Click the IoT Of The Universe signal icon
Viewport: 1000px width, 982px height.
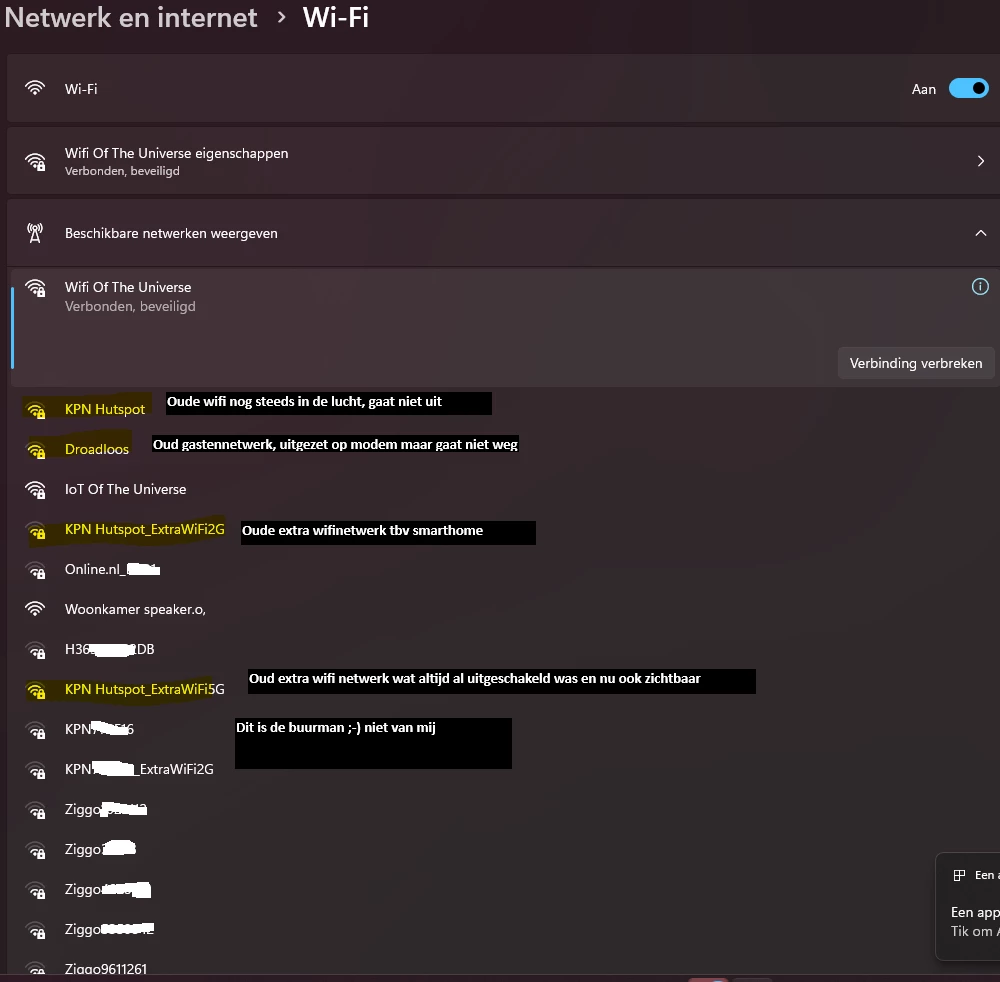tap(36, 490)
